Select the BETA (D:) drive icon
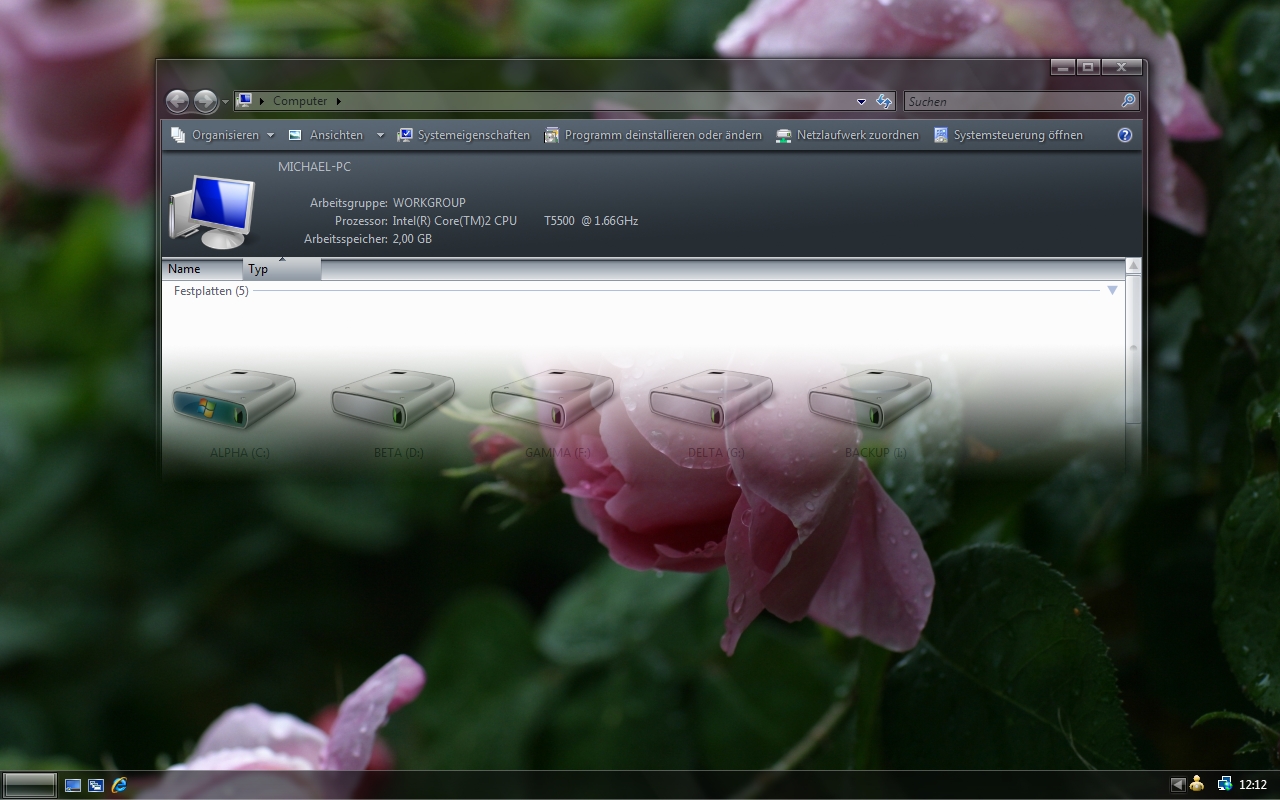The image size is (1280, 800). (x=394, y=398)
